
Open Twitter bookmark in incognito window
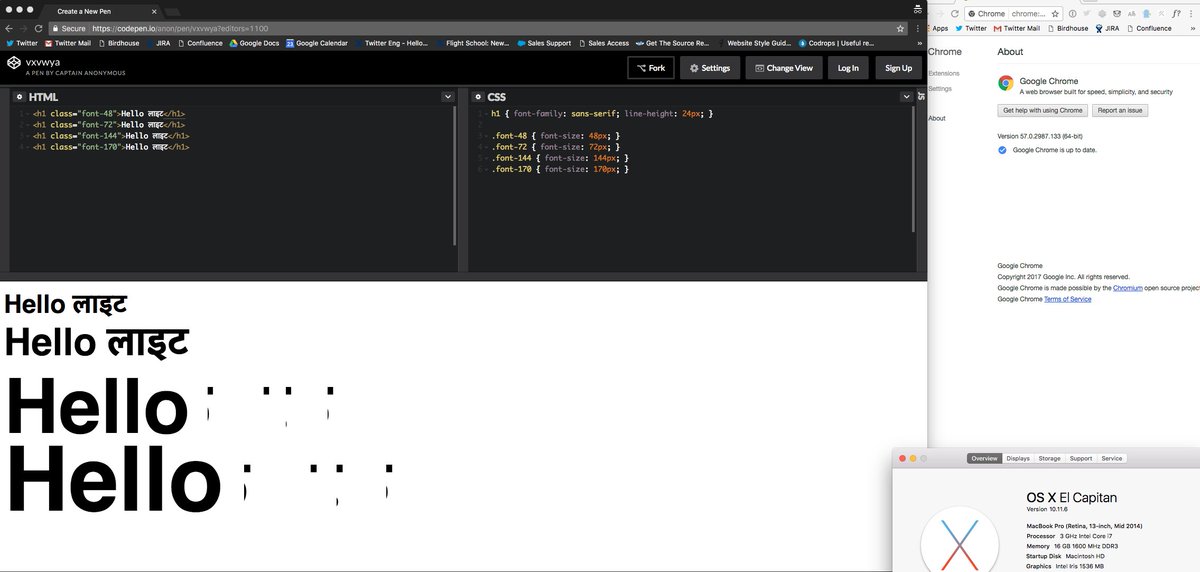22,43
